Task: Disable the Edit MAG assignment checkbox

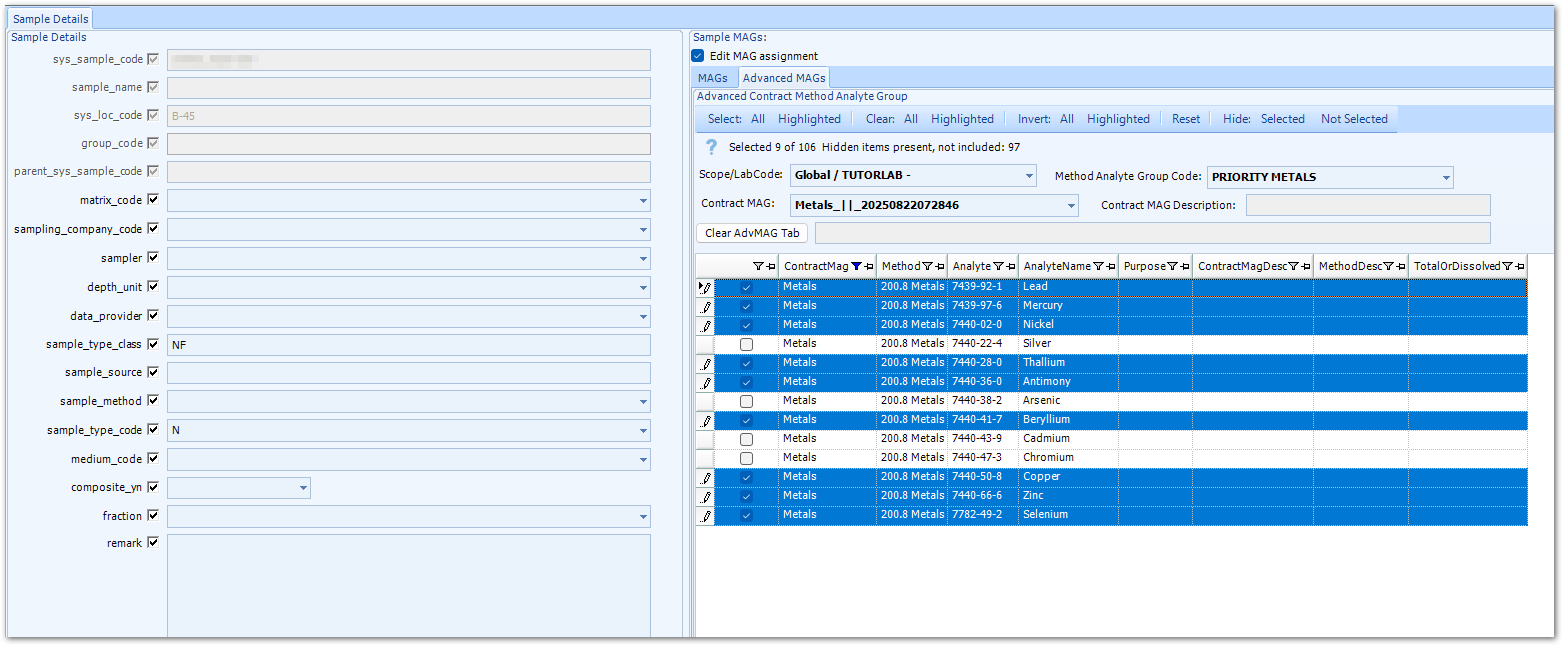Action: tap(696, 55)
